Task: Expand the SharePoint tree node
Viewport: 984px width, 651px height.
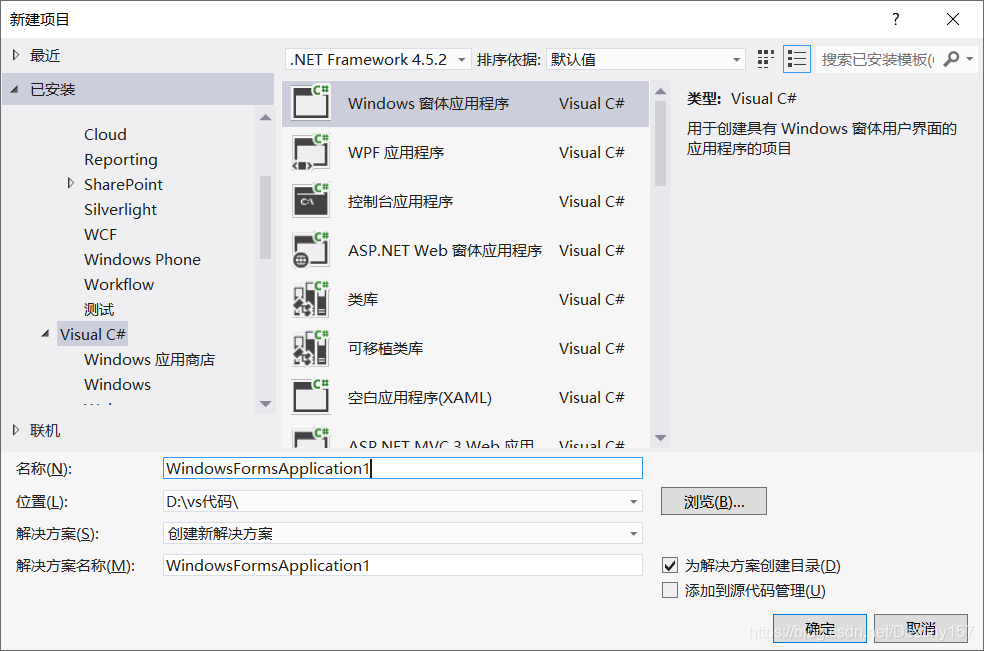Action: point(70,183)
